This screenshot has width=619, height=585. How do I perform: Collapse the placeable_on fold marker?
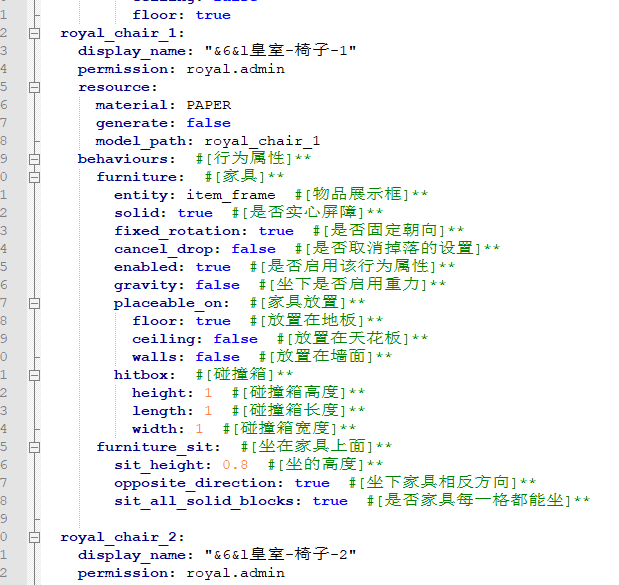click(x=35, y=303)
